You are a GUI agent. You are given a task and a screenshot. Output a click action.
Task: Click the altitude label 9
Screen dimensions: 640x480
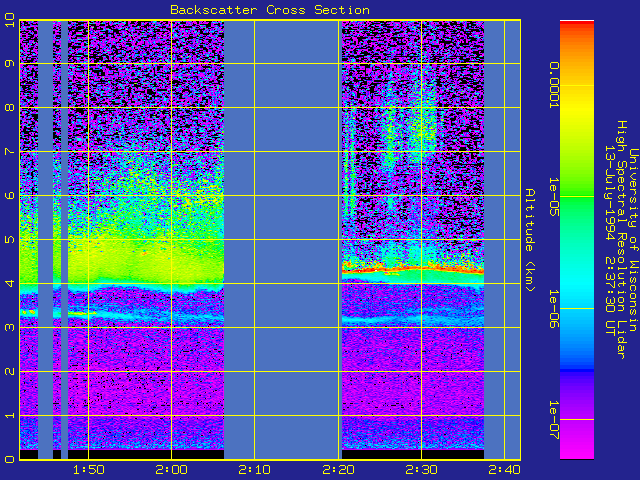(x=10, y=64)
